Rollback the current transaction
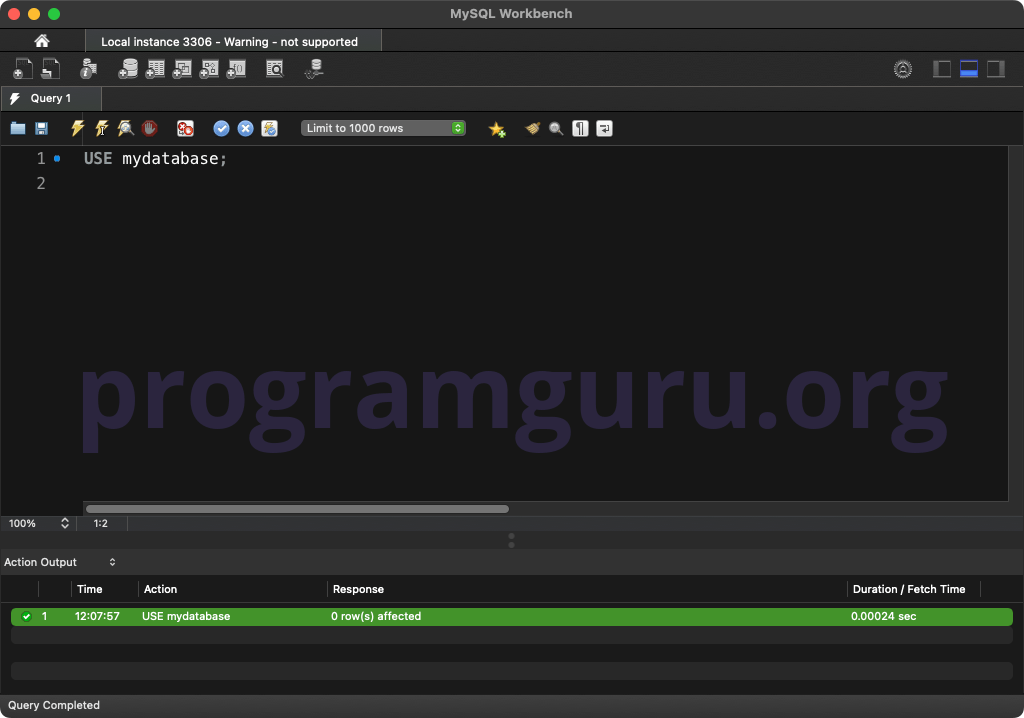This screenshot has height=718, width=1024. [x=246, y=128]
